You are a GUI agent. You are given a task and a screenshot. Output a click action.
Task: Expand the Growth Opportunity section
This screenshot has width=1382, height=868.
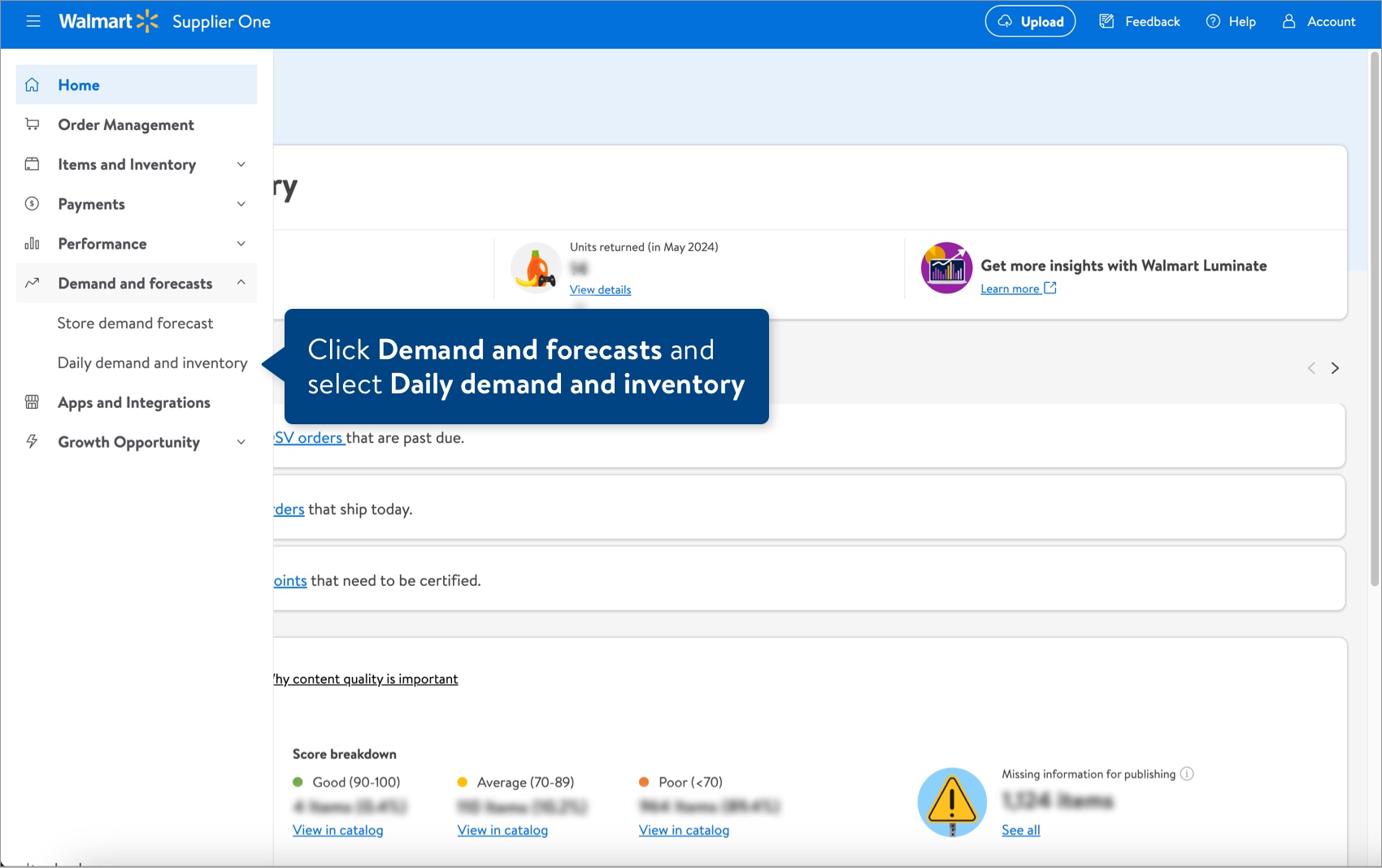coord(241,441)
